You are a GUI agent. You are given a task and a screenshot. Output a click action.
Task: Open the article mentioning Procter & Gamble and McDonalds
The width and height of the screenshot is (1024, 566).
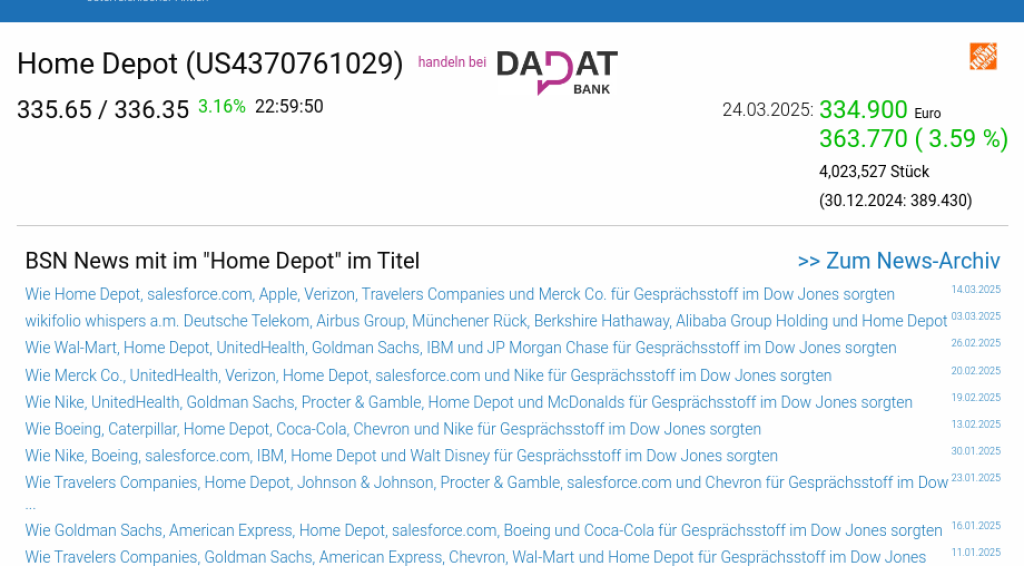click(x=468, y=402)
